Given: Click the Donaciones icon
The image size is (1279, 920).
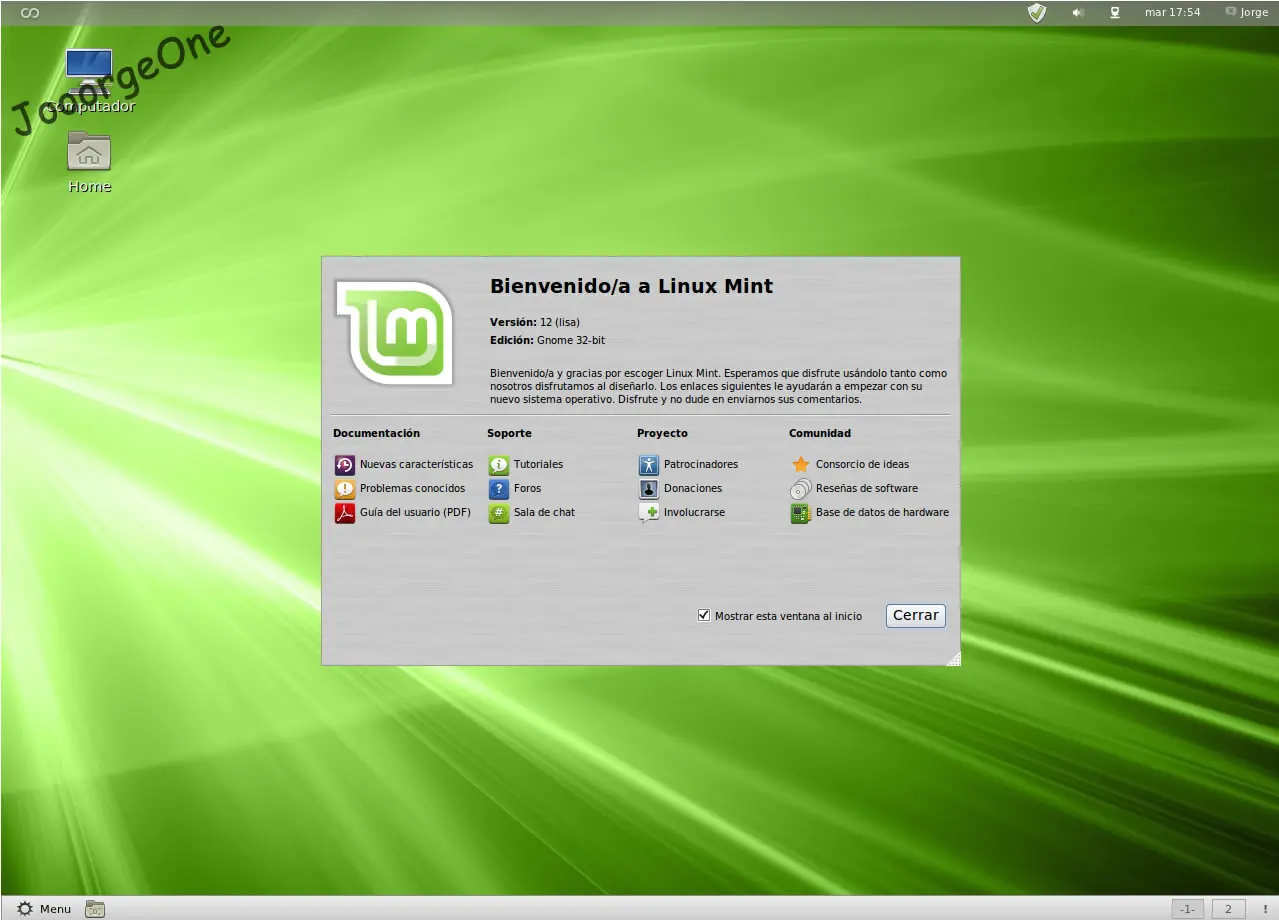Looking at the screenshot, I should (x=648, y=489).
